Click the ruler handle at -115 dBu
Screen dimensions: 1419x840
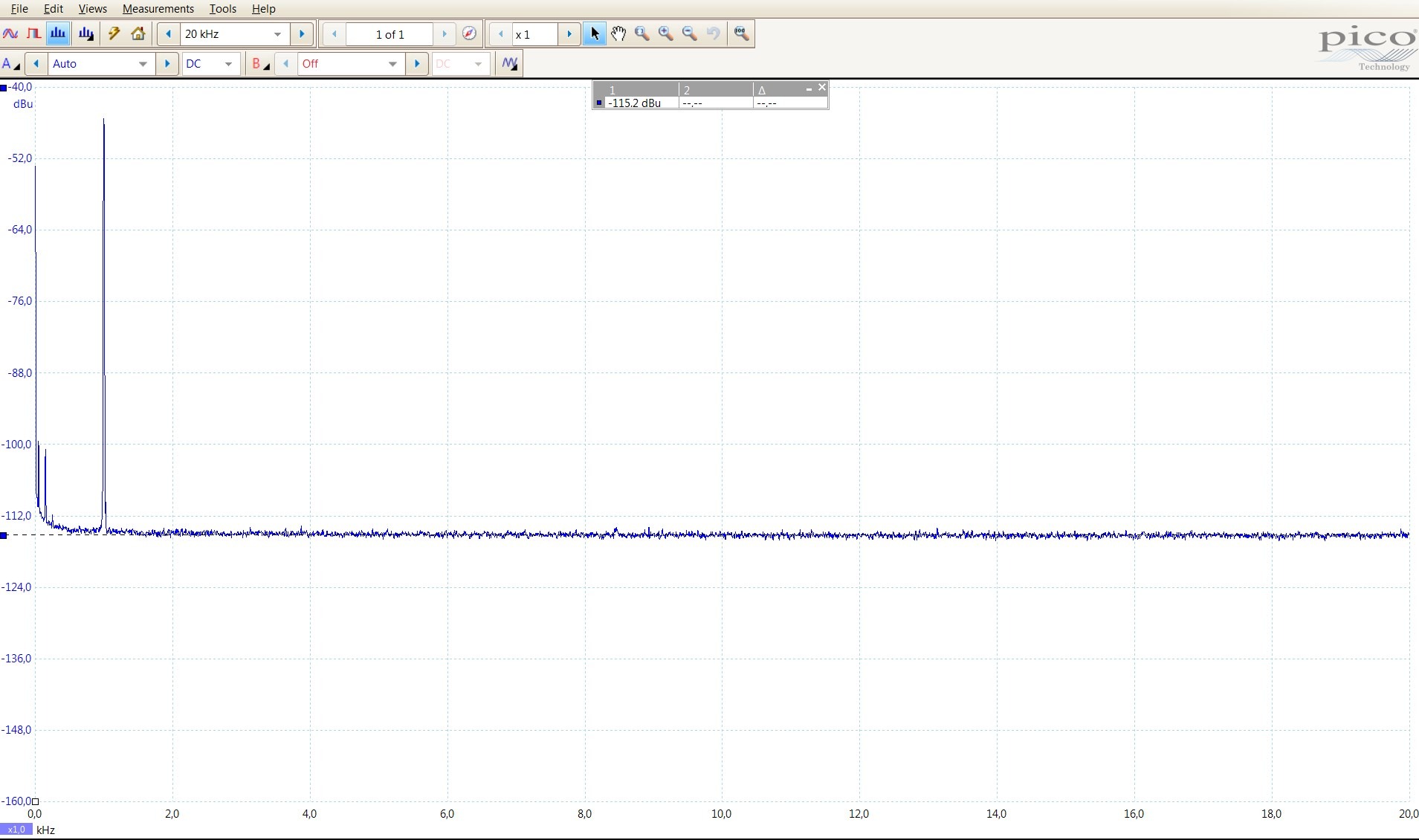point(4,535)
